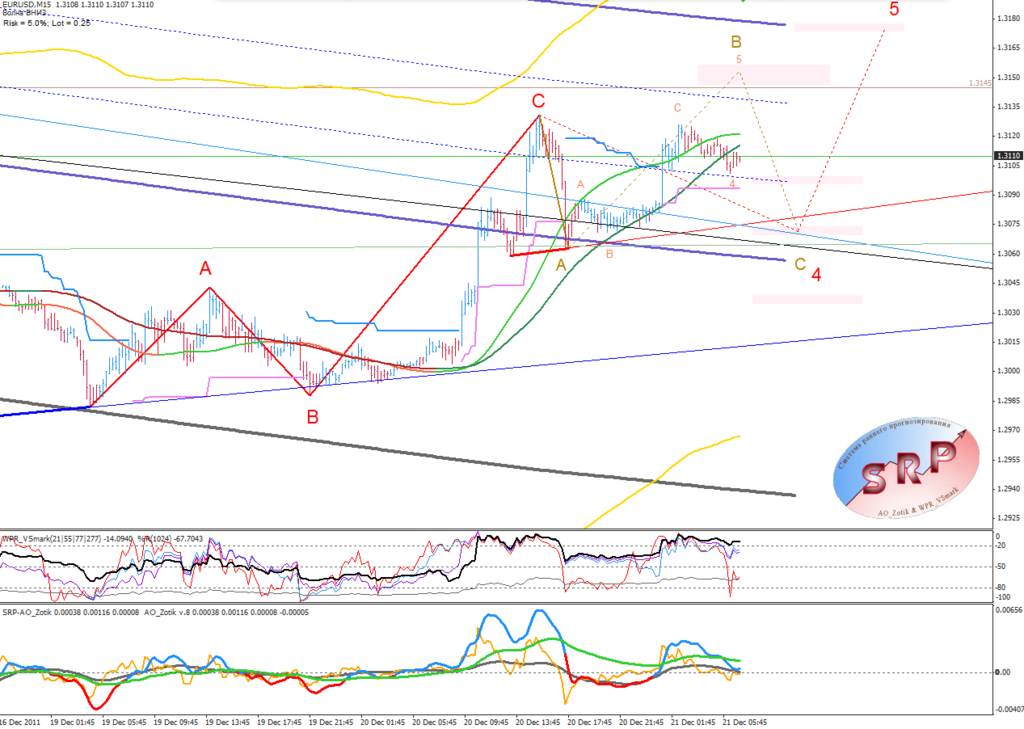
Task: Select the large red wave label B
Action: [x=313, y=417]
